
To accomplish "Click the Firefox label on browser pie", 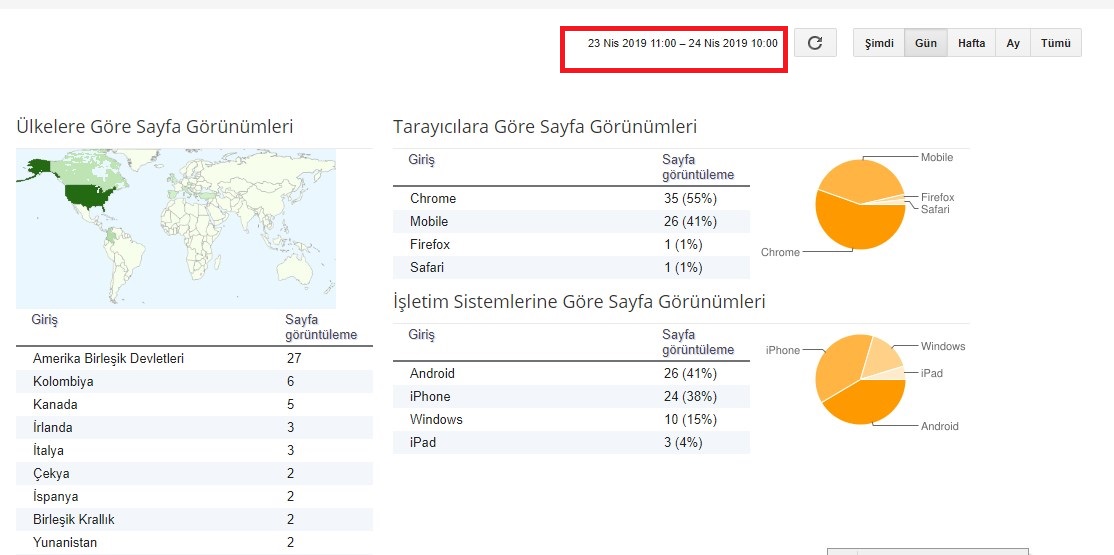I will coord(938,197).
